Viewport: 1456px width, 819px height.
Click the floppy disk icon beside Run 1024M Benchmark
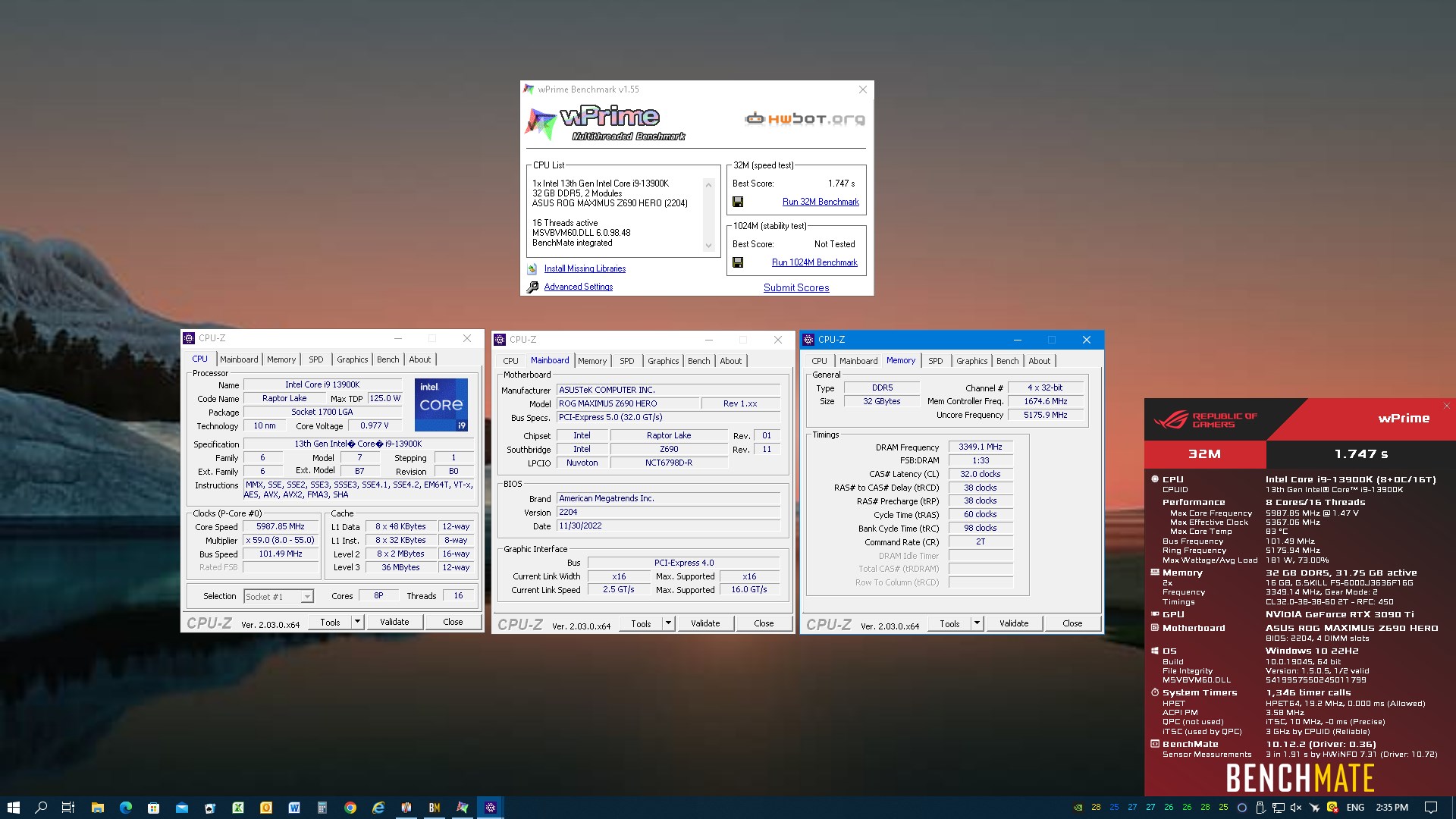[738, 262]
